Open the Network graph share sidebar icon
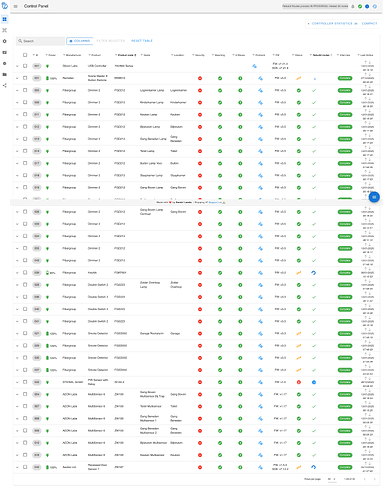The height and width of the screenshot is (500, 383). [x=4, y=85]
